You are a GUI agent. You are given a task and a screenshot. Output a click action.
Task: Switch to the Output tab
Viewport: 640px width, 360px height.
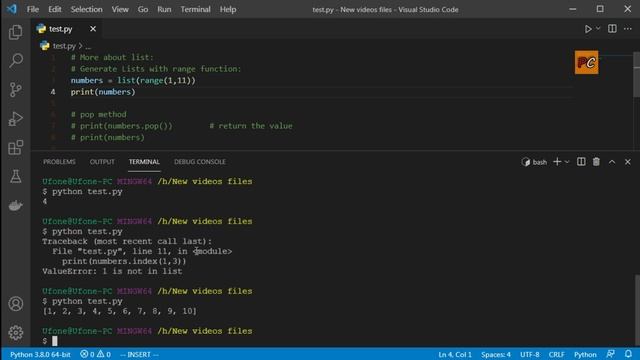click(102, 162)
